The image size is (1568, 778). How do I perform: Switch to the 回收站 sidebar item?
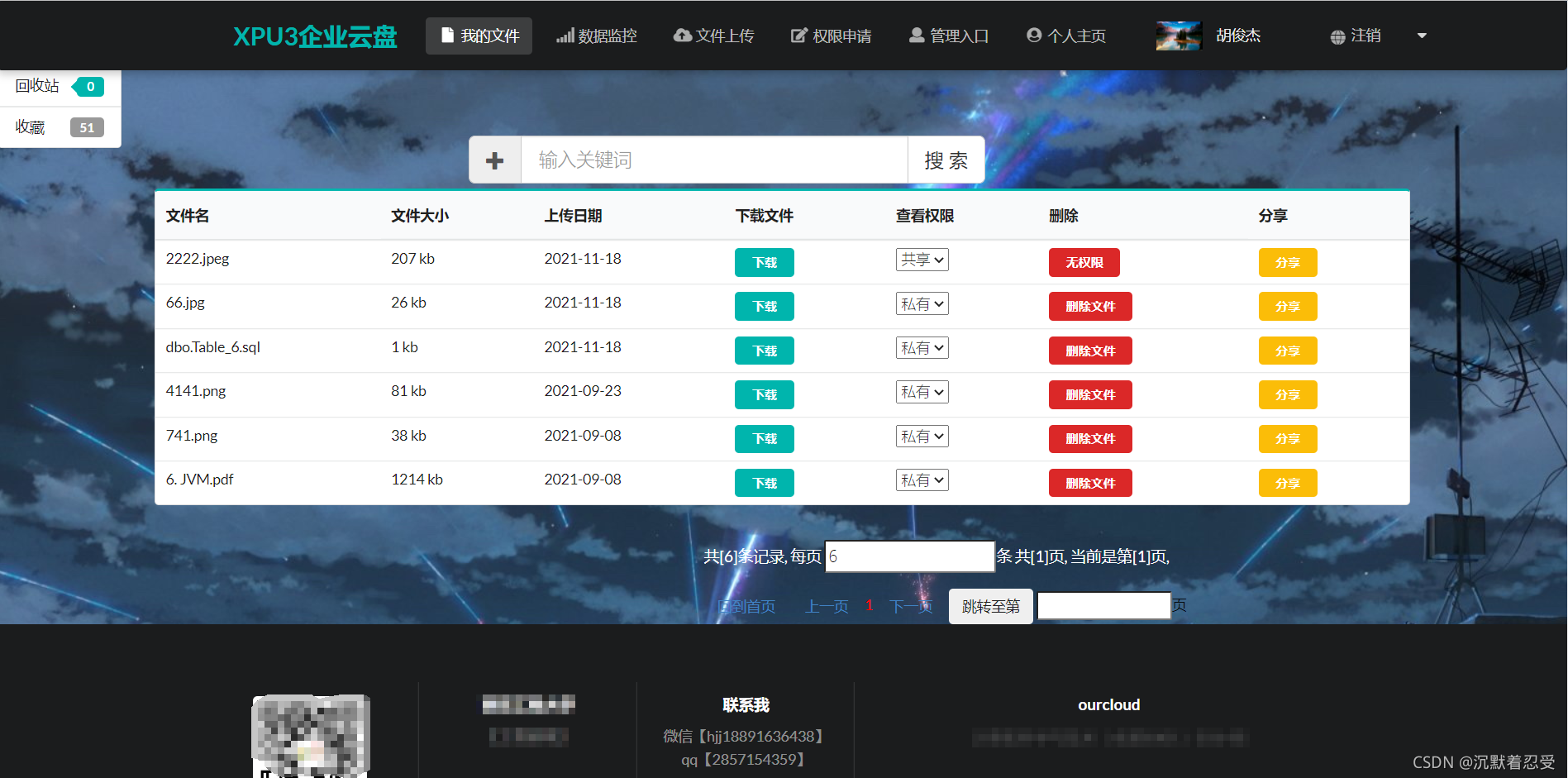coord(36,85)
